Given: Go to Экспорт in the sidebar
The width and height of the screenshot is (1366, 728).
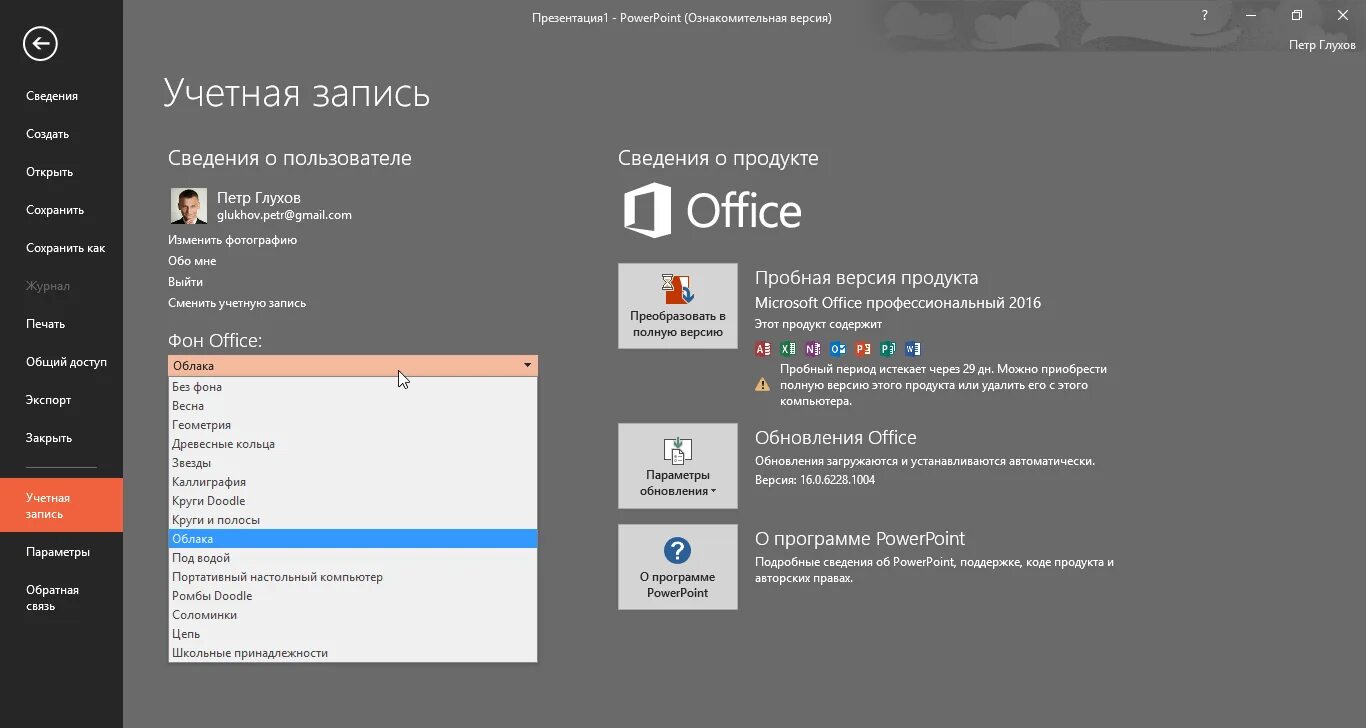Looking at the screenshot, I should click(x=61, y=400).
